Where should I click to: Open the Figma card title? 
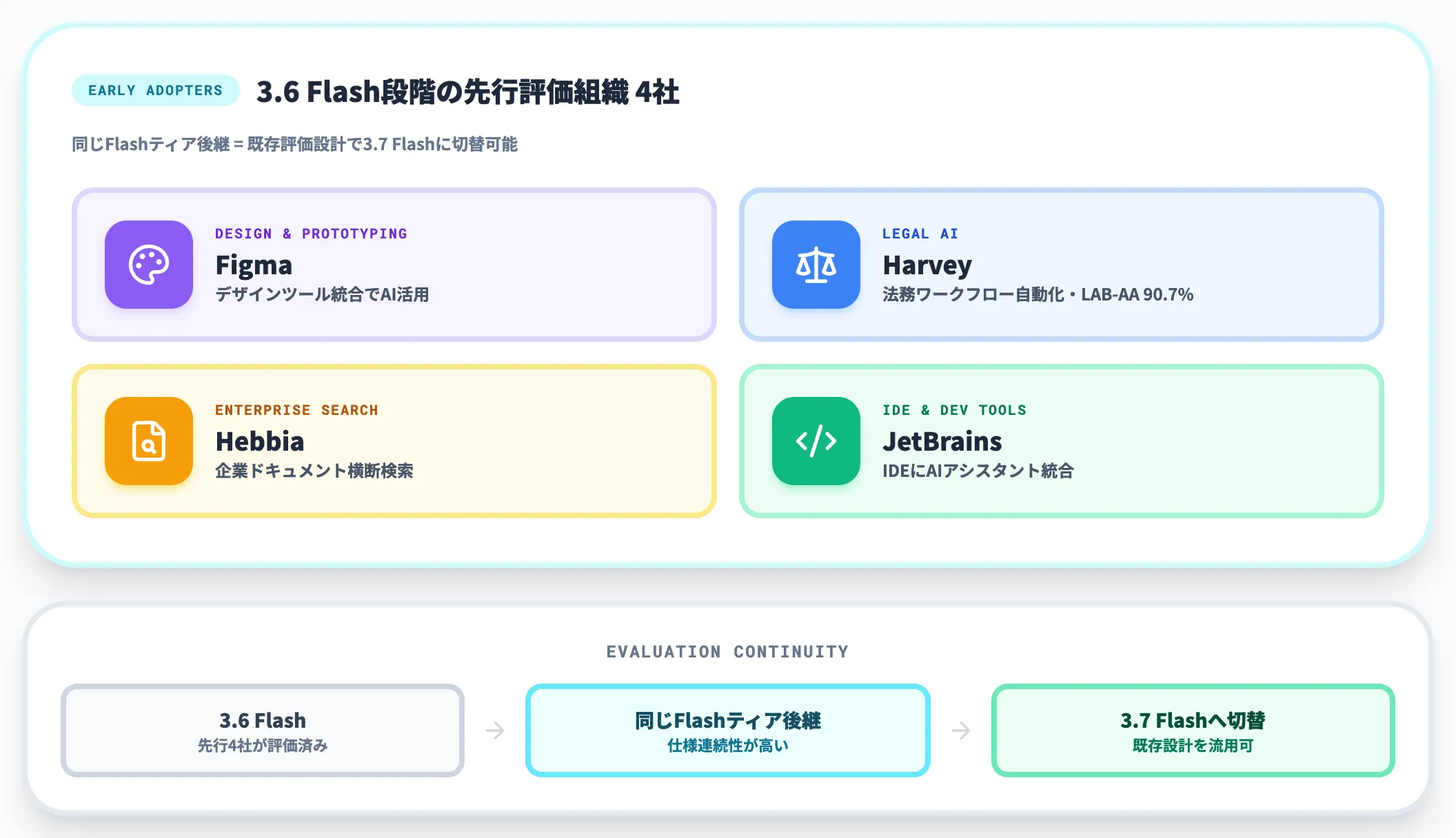click(254, 265)
